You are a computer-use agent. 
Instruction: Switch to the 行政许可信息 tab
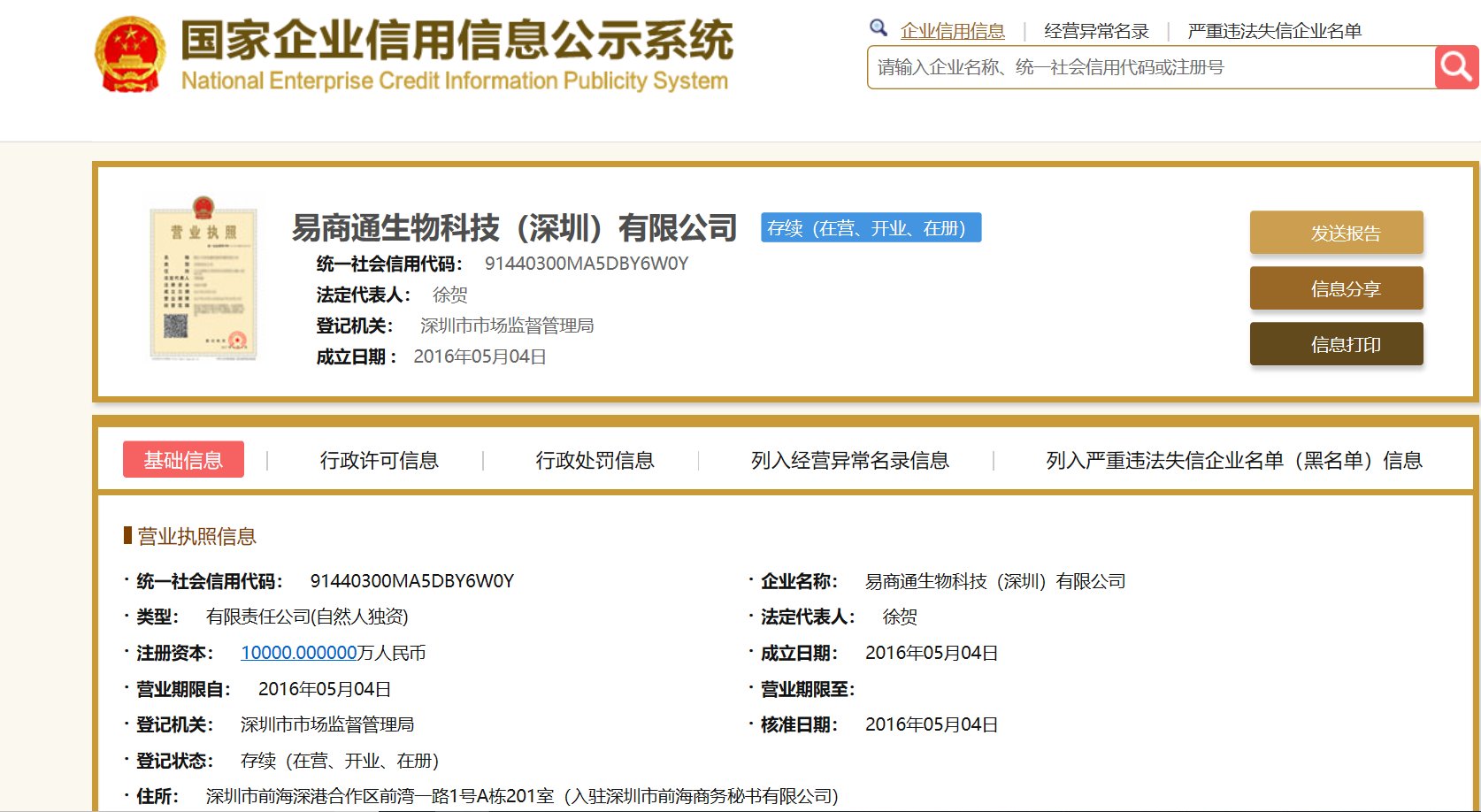click(x=380, y=460)
